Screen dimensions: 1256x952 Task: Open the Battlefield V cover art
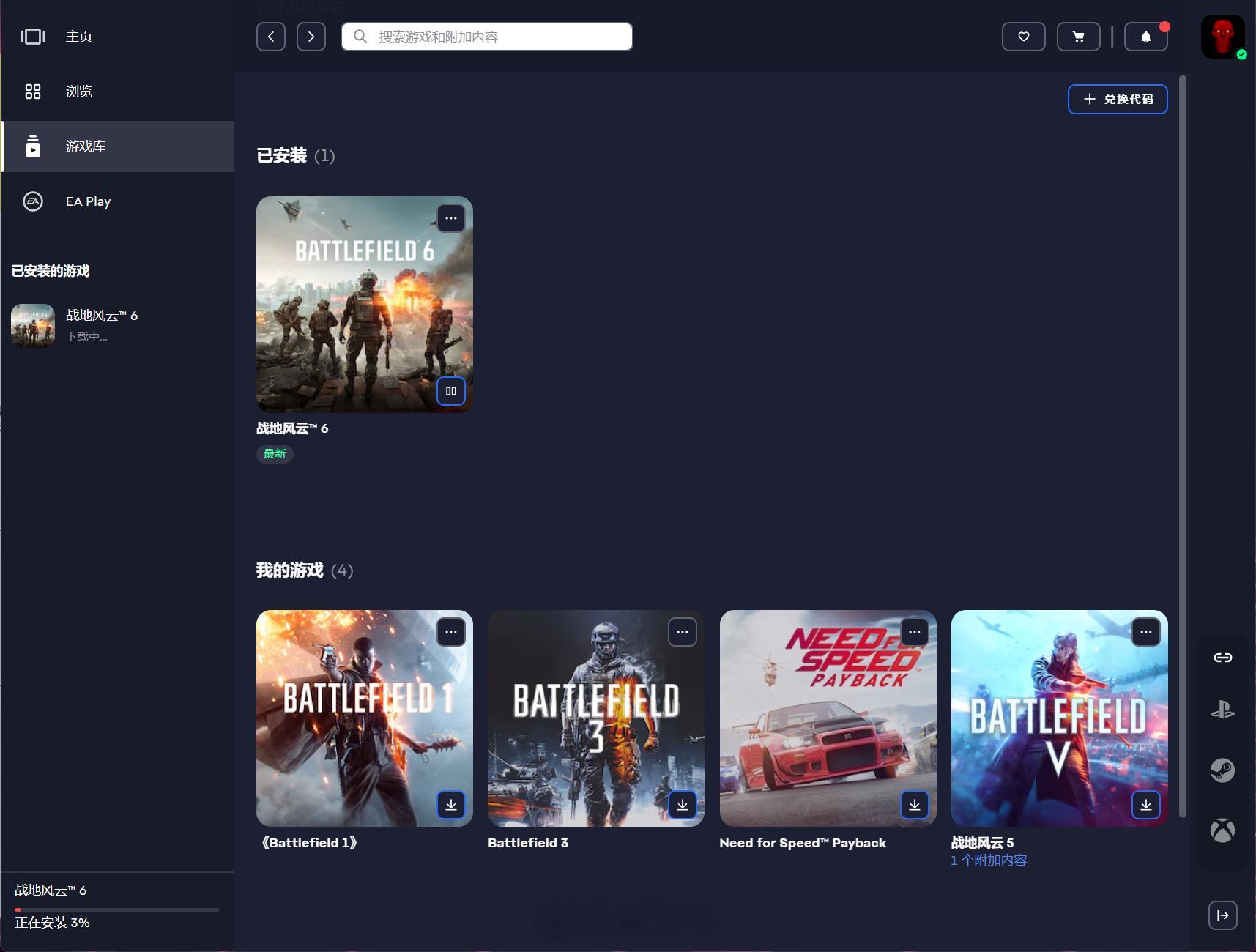[x=1060, y=718]
